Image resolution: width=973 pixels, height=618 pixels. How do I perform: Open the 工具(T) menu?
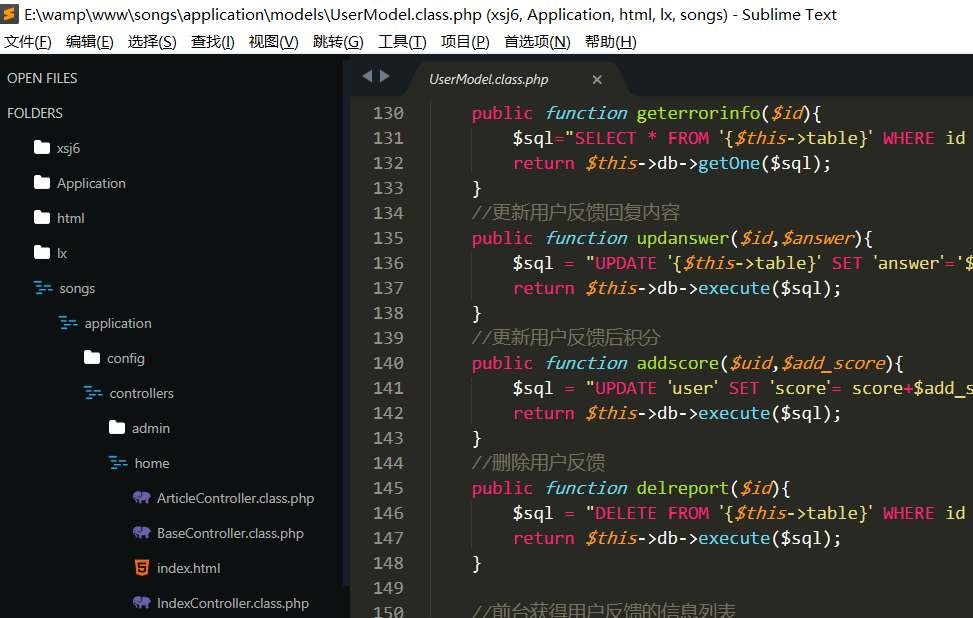pos(402,42)
